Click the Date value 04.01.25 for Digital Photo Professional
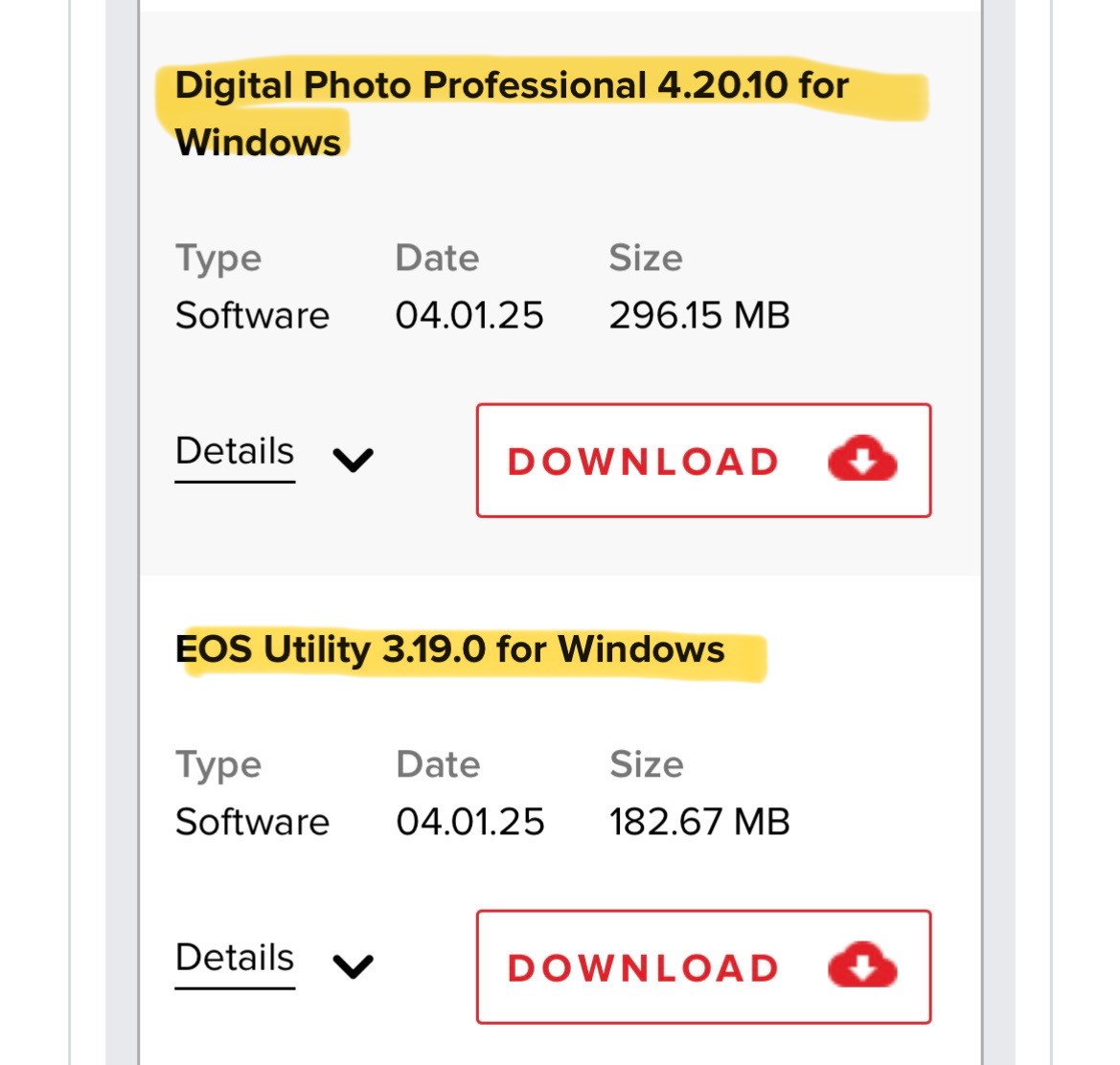The height and width of the screenshot is (1065, 1120). click(x=470, y=315)
